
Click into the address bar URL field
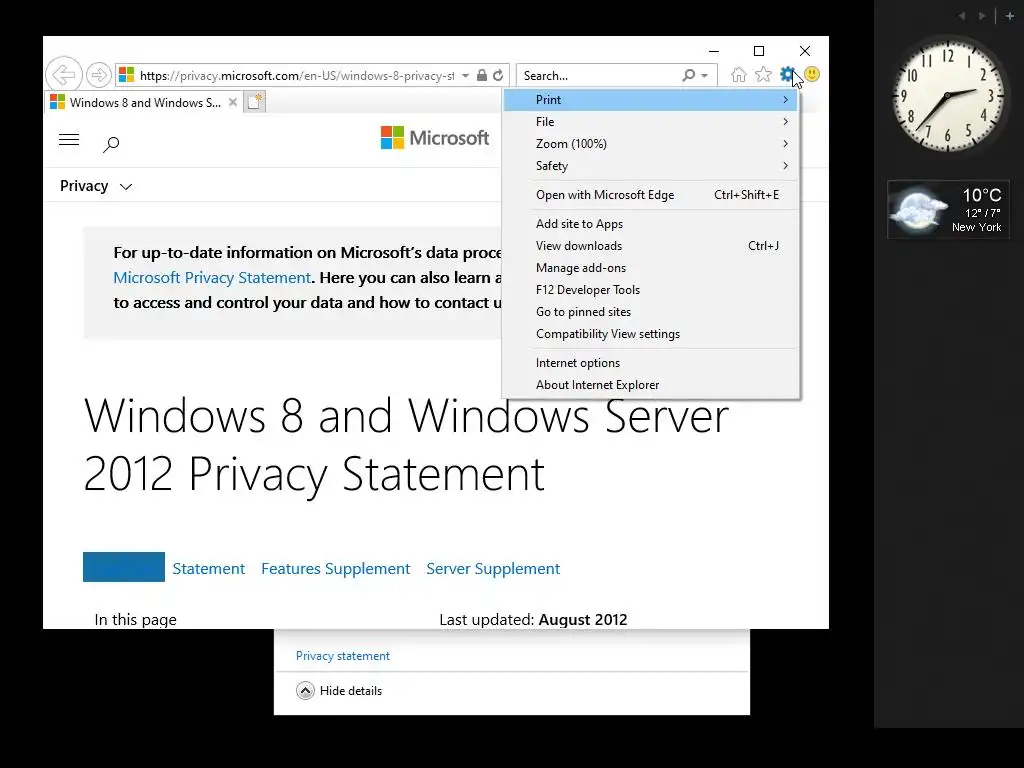click(296, 76)
